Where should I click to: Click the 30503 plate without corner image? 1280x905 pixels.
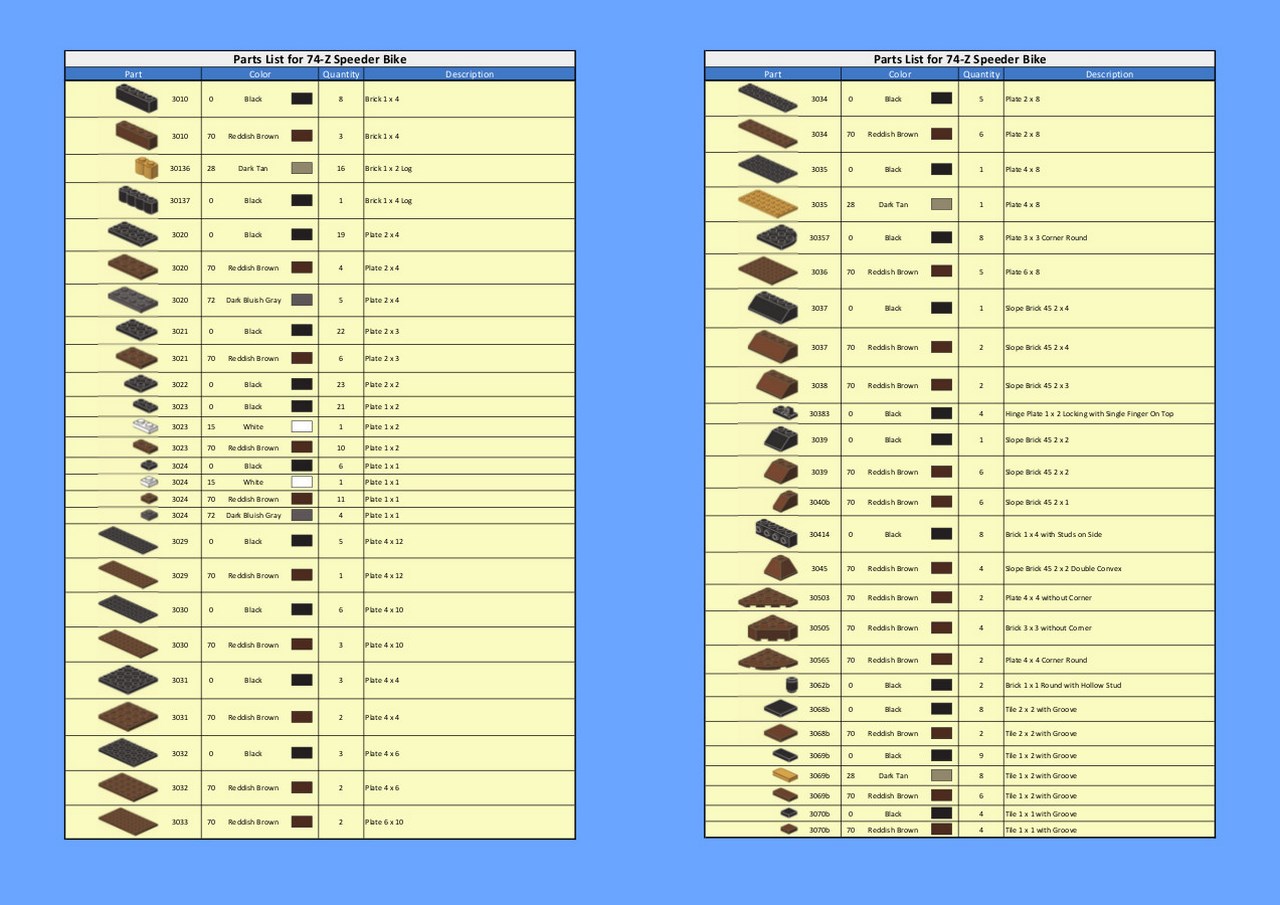(x=768, y=598)
